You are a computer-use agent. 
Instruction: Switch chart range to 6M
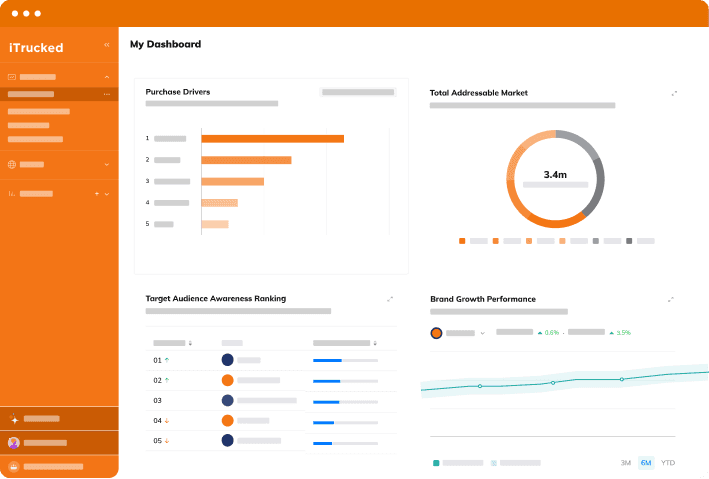(646, 463)
